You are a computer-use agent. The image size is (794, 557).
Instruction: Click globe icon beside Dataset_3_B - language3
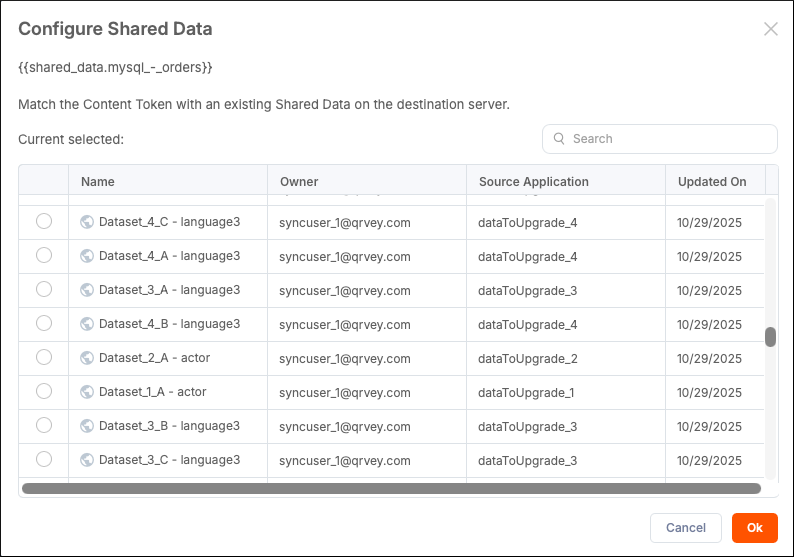pos(87,426)
